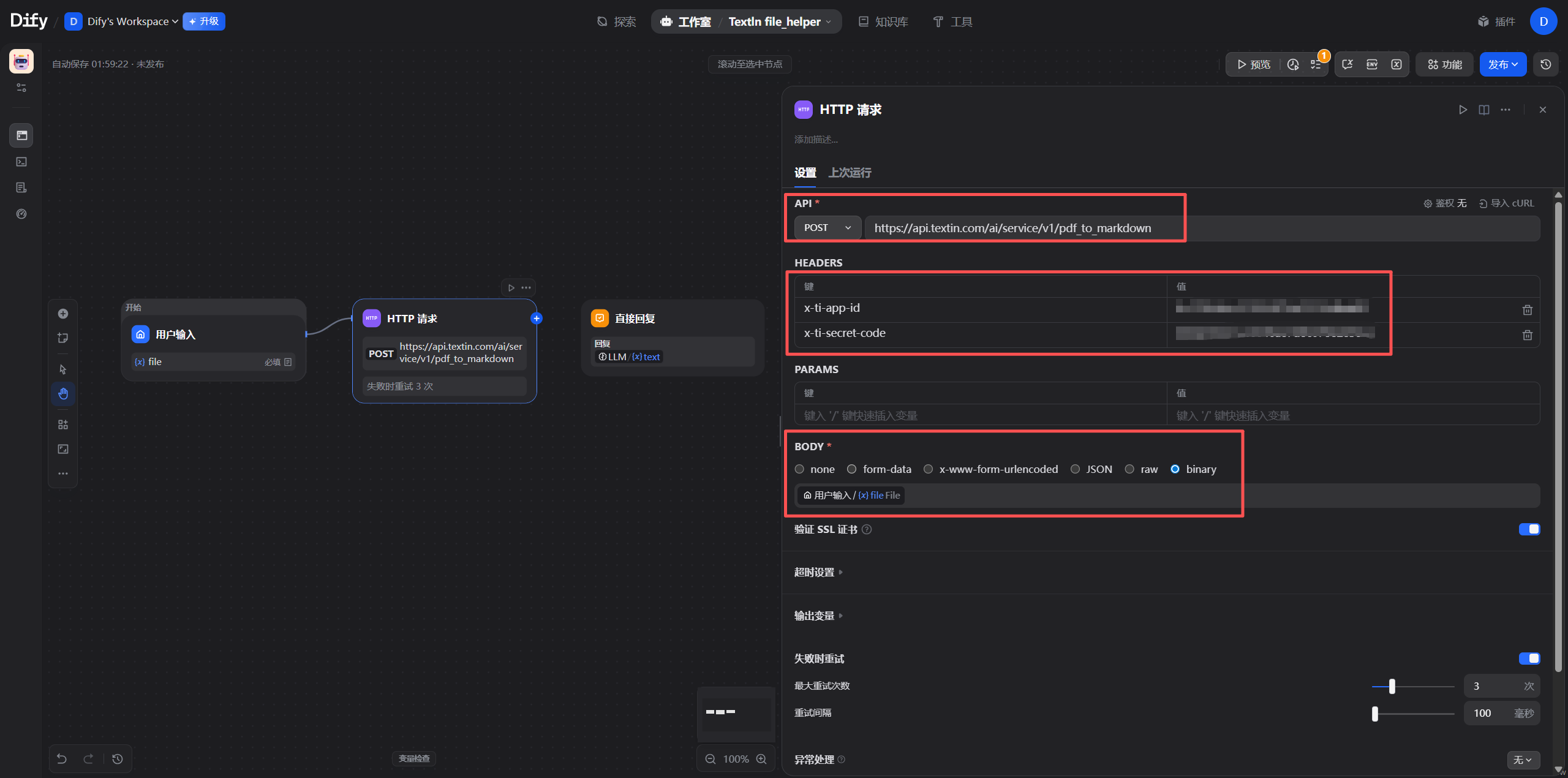This screenshot has width=1568, height=778.
Task: Click the preview button
Action: (x=1253, y=64)
